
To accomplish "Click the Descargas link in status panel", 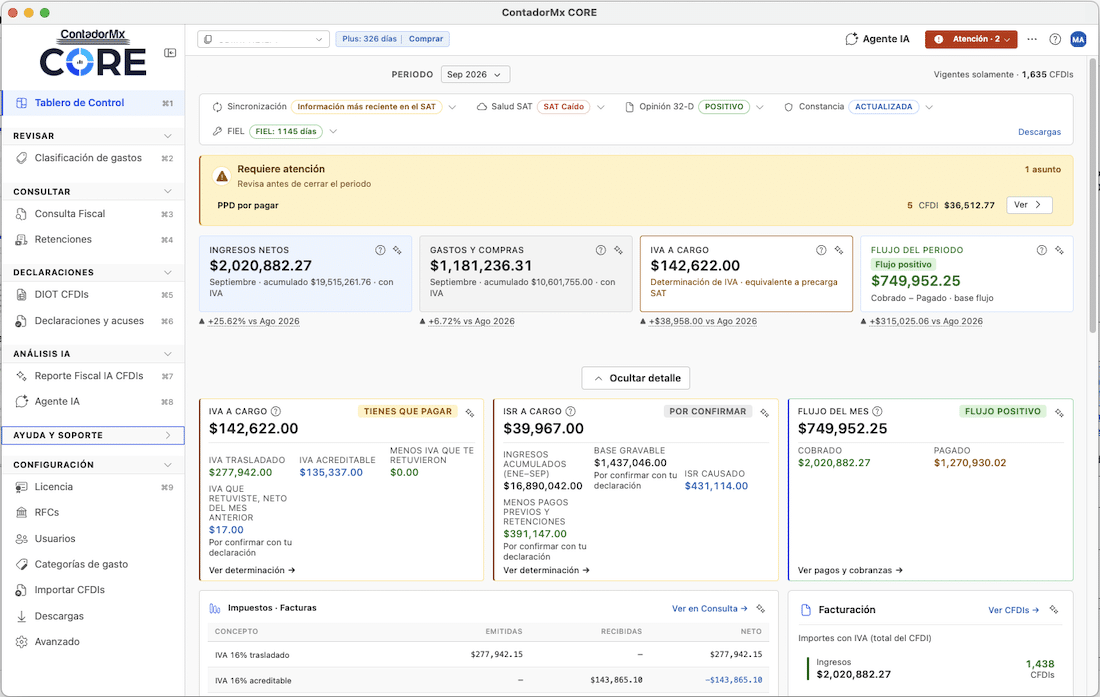I will click(x=1039, y=132).
